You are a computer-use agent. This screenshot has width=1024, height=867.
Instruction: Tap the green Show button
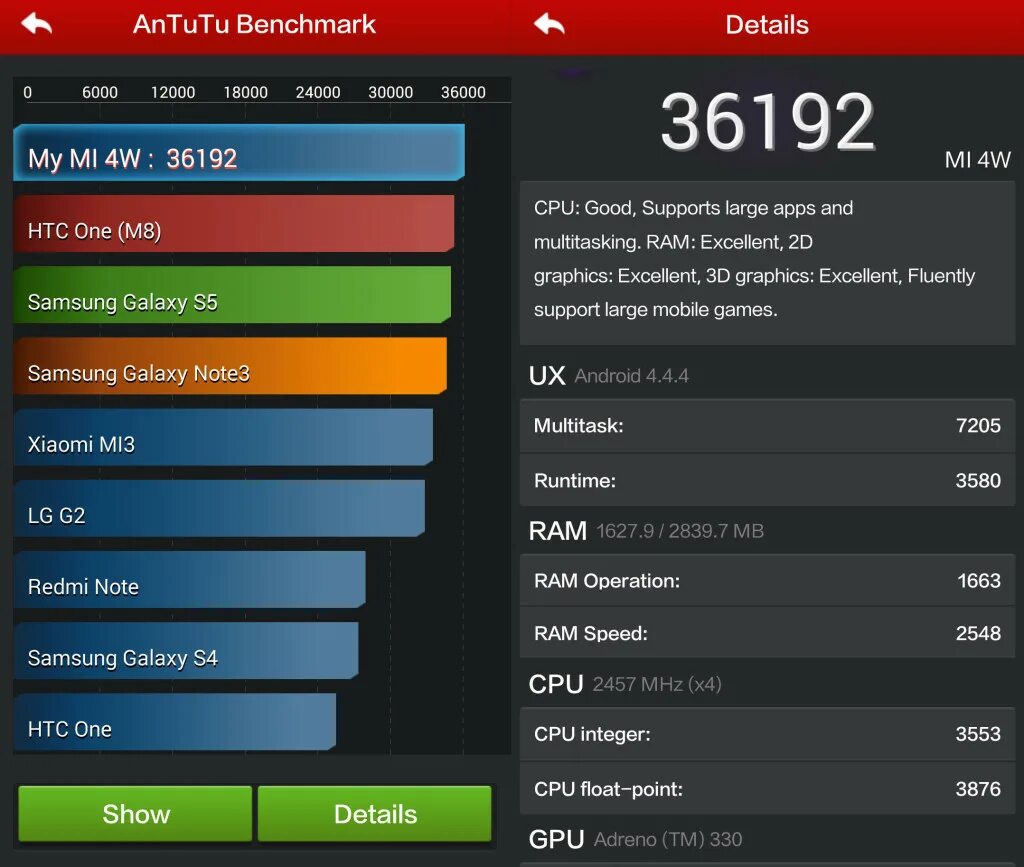135,813
